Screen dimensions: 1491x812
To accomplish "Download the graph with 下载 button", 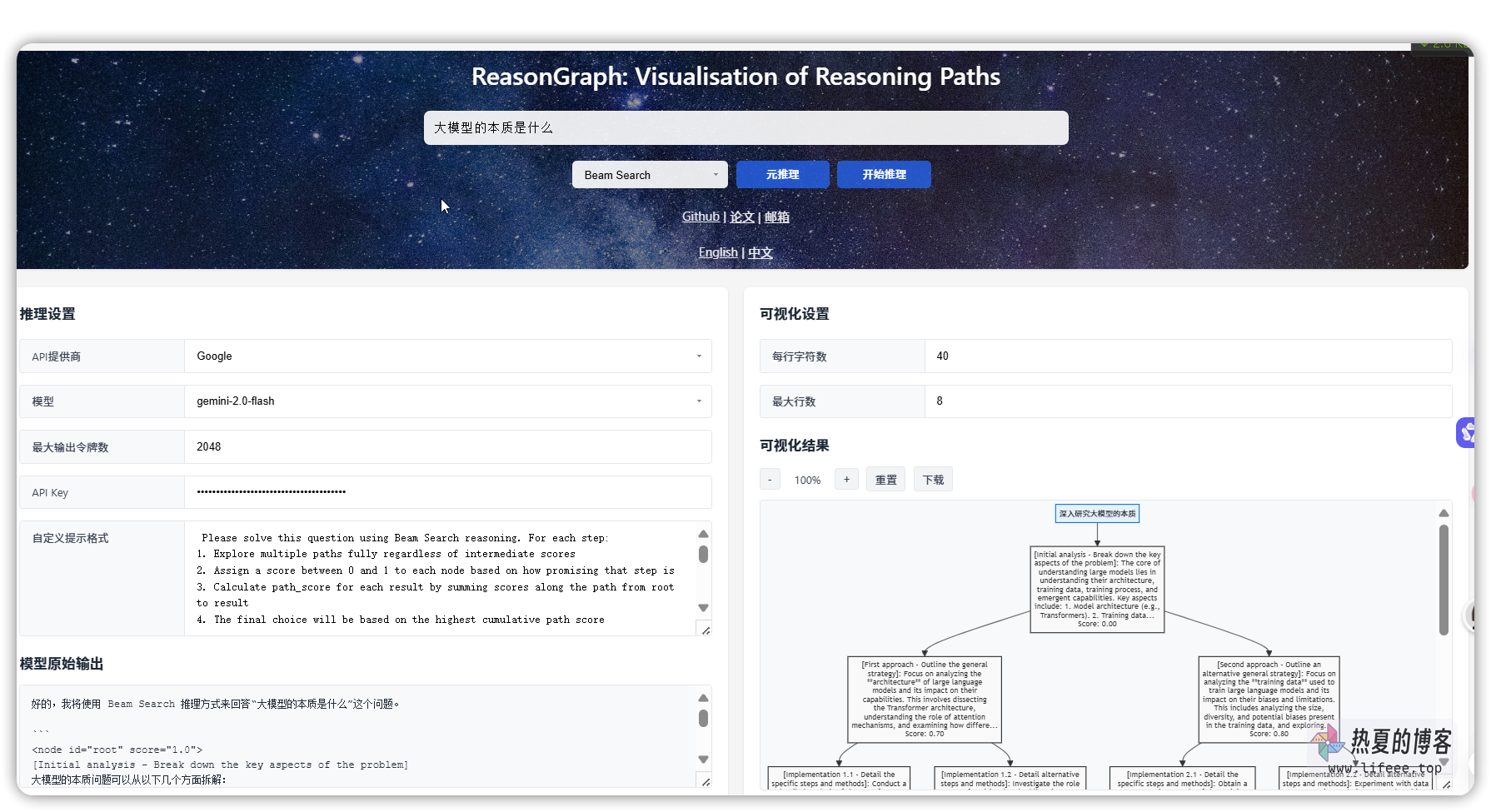I will (x=933, y=480).
